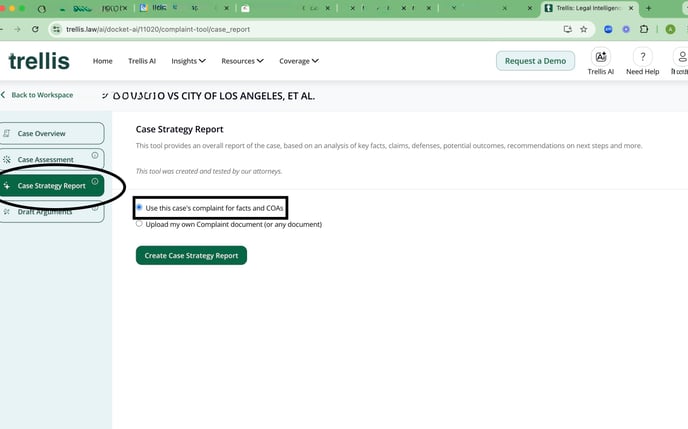Select 'Use this case's complaint' radio option
This screenshot has width=688, height=429.
139,207
